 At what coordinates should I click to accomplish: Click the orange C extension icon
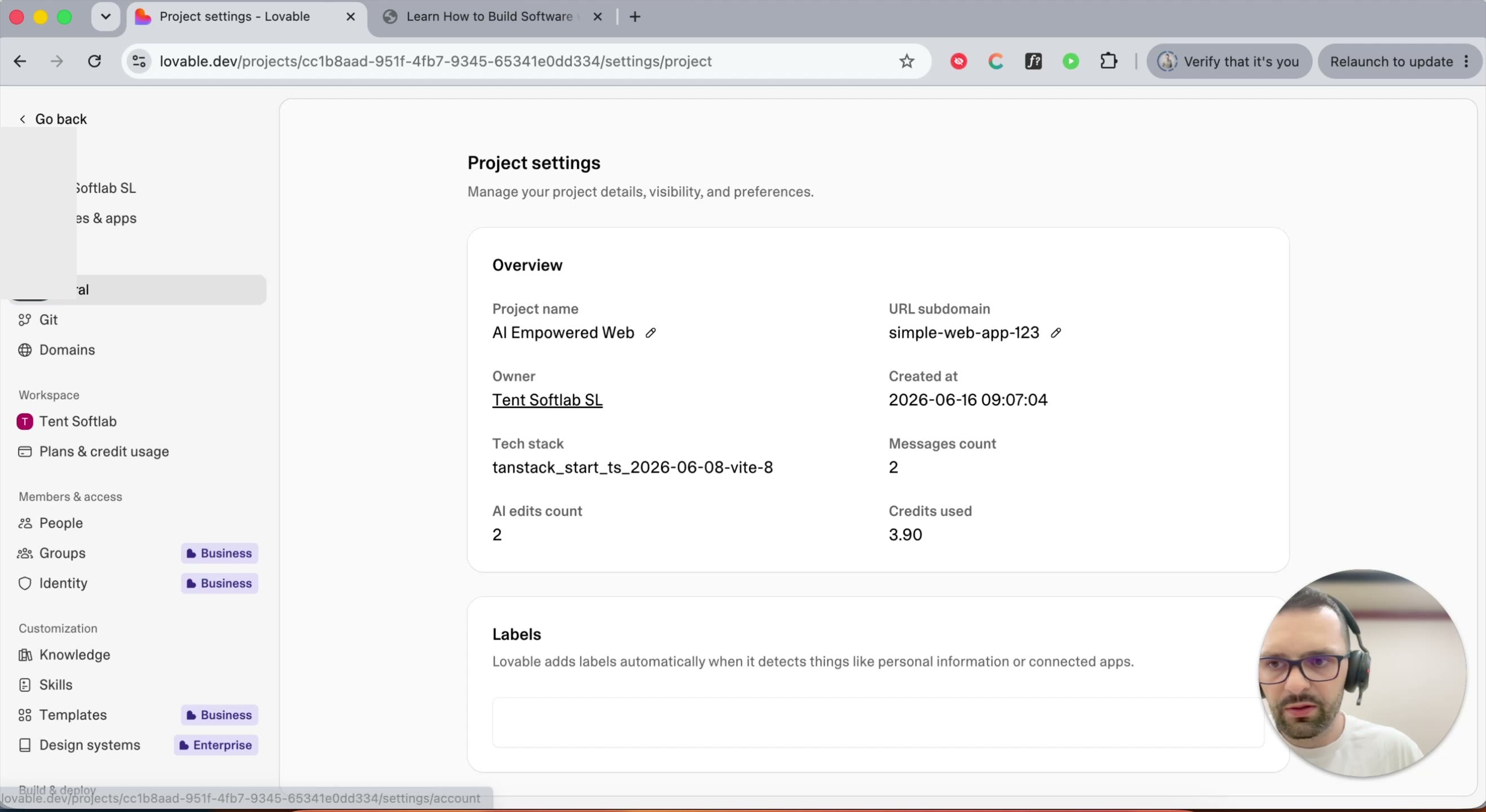point(996,61)
